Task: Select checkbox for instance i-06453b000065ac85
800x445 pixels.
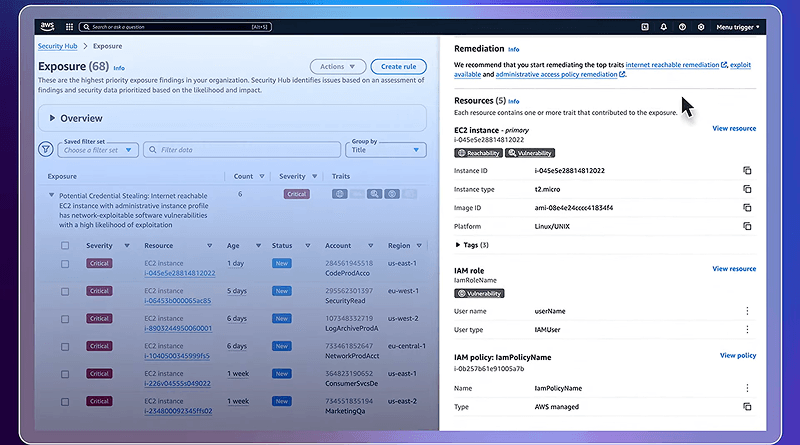Action: (65, 291)
